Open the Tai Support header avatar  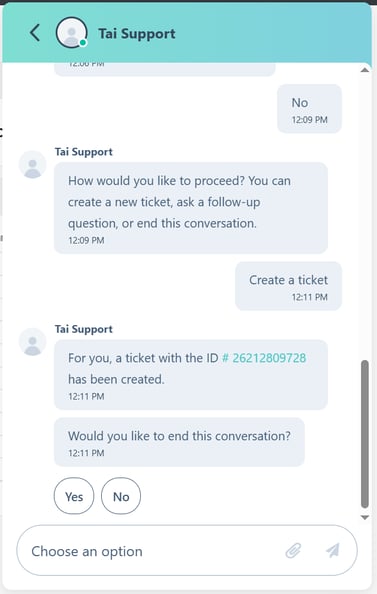tap(71, 33)
